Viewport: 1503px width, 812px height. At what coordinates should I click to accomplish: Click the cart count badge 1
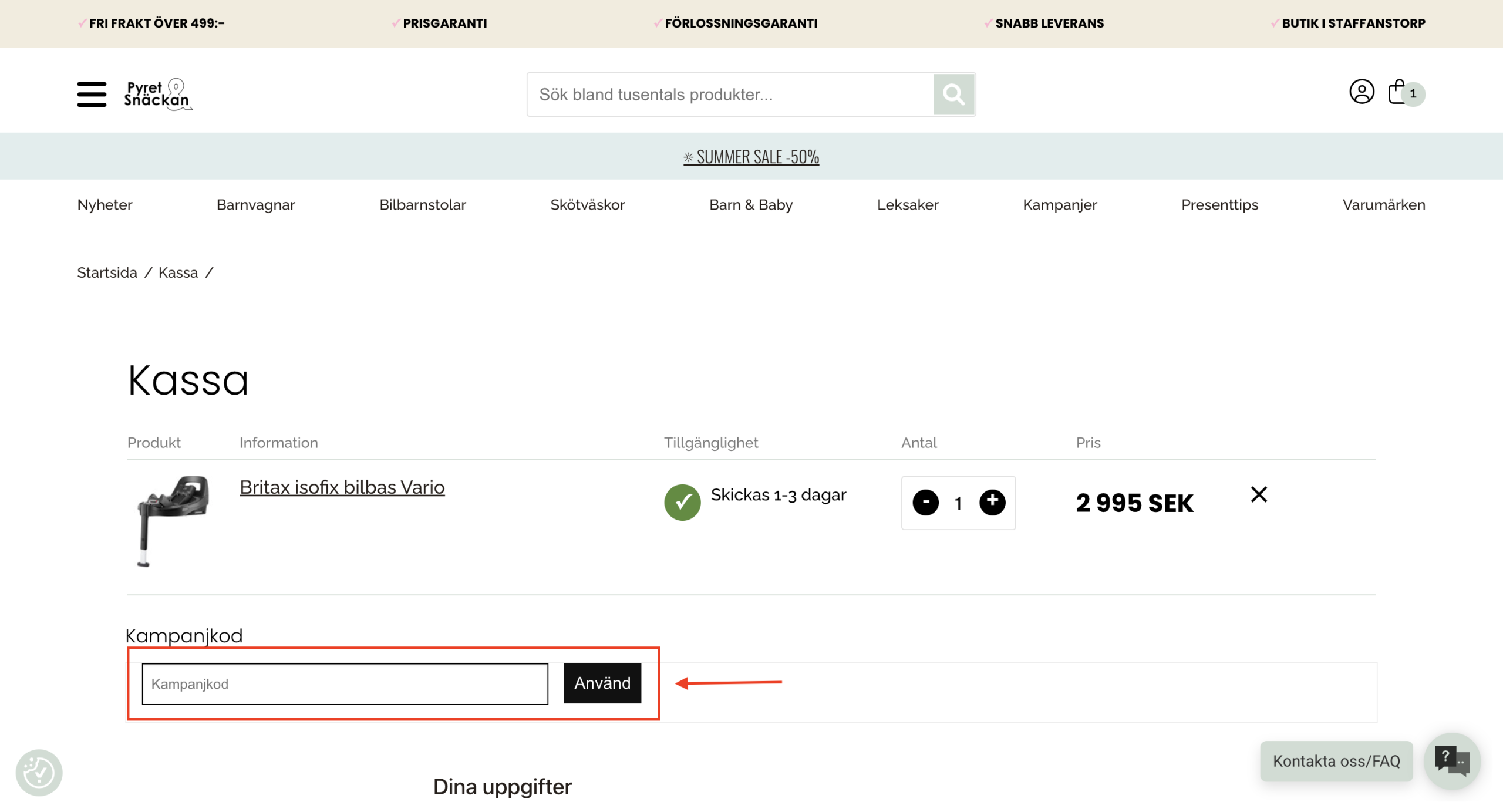click(1413, 94)
